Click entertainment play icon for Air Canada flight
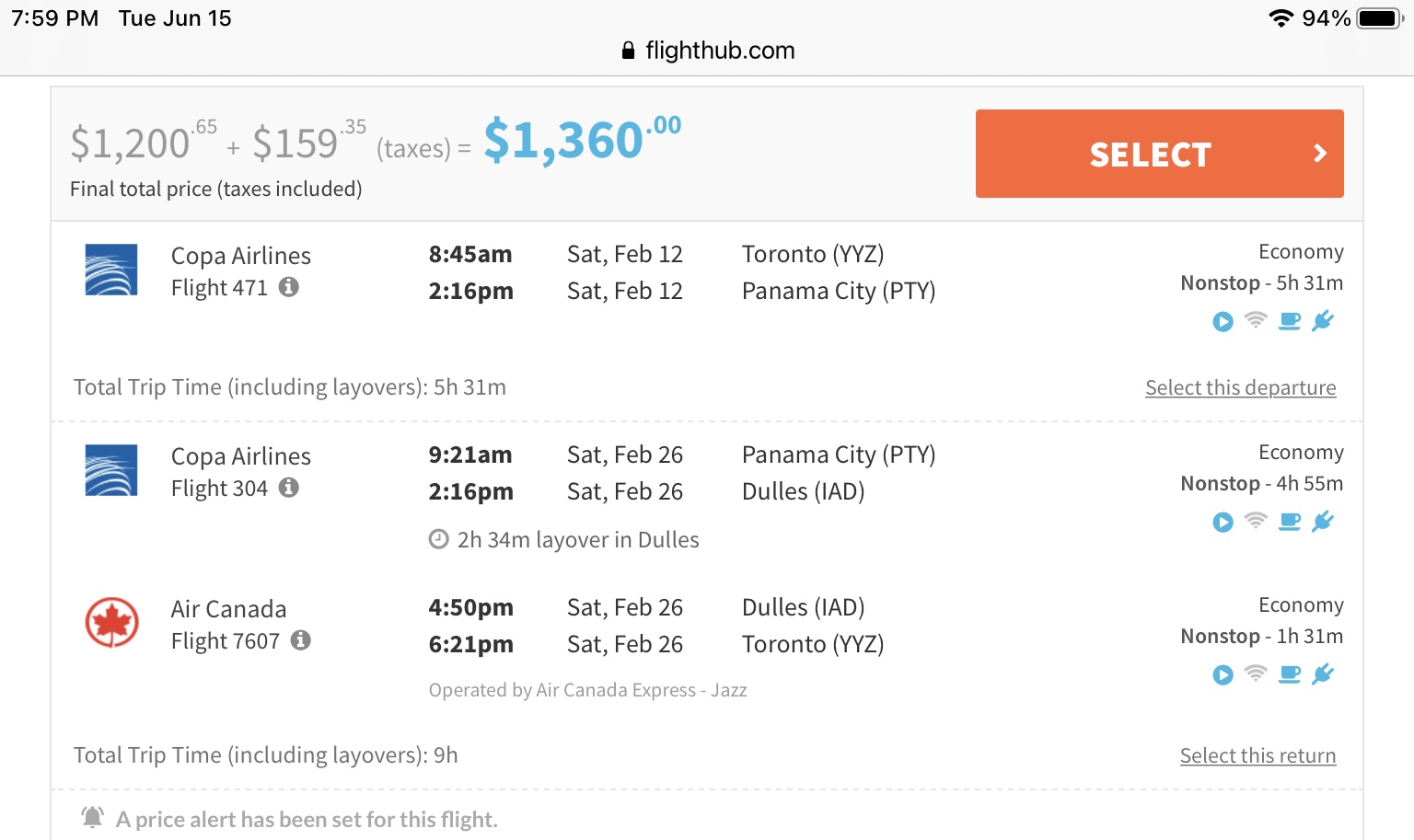1414x840 pixels. (x=1223, y=674)
